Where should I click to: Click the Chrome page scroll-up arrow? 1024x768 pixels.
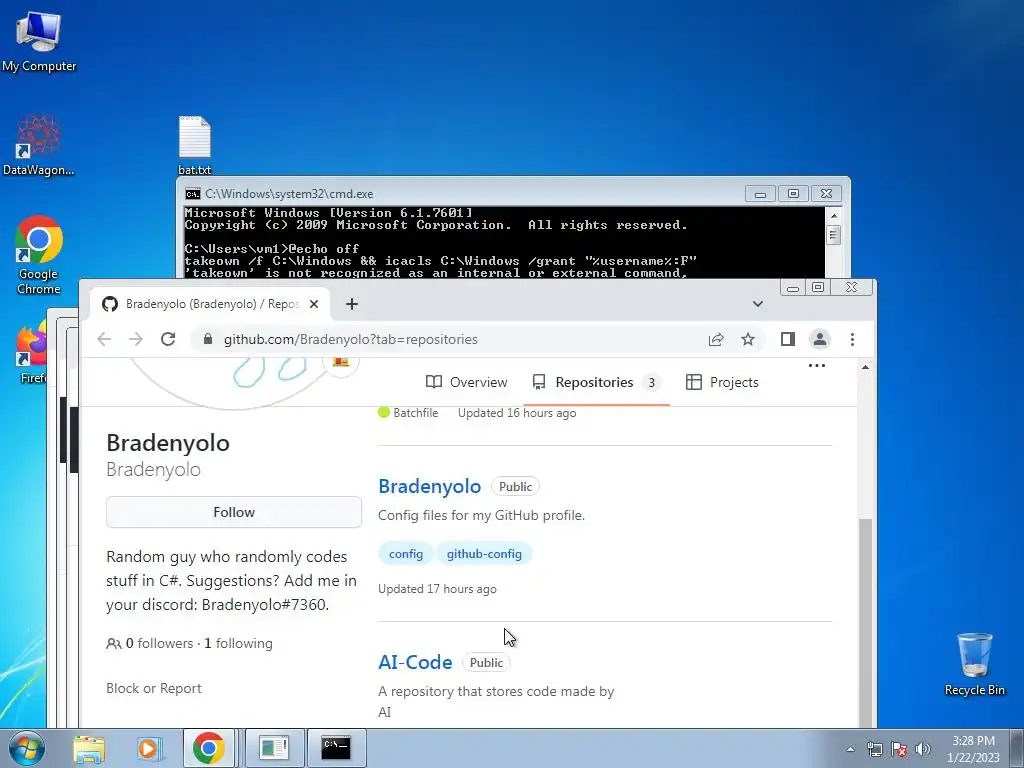(x=865, y=368)
